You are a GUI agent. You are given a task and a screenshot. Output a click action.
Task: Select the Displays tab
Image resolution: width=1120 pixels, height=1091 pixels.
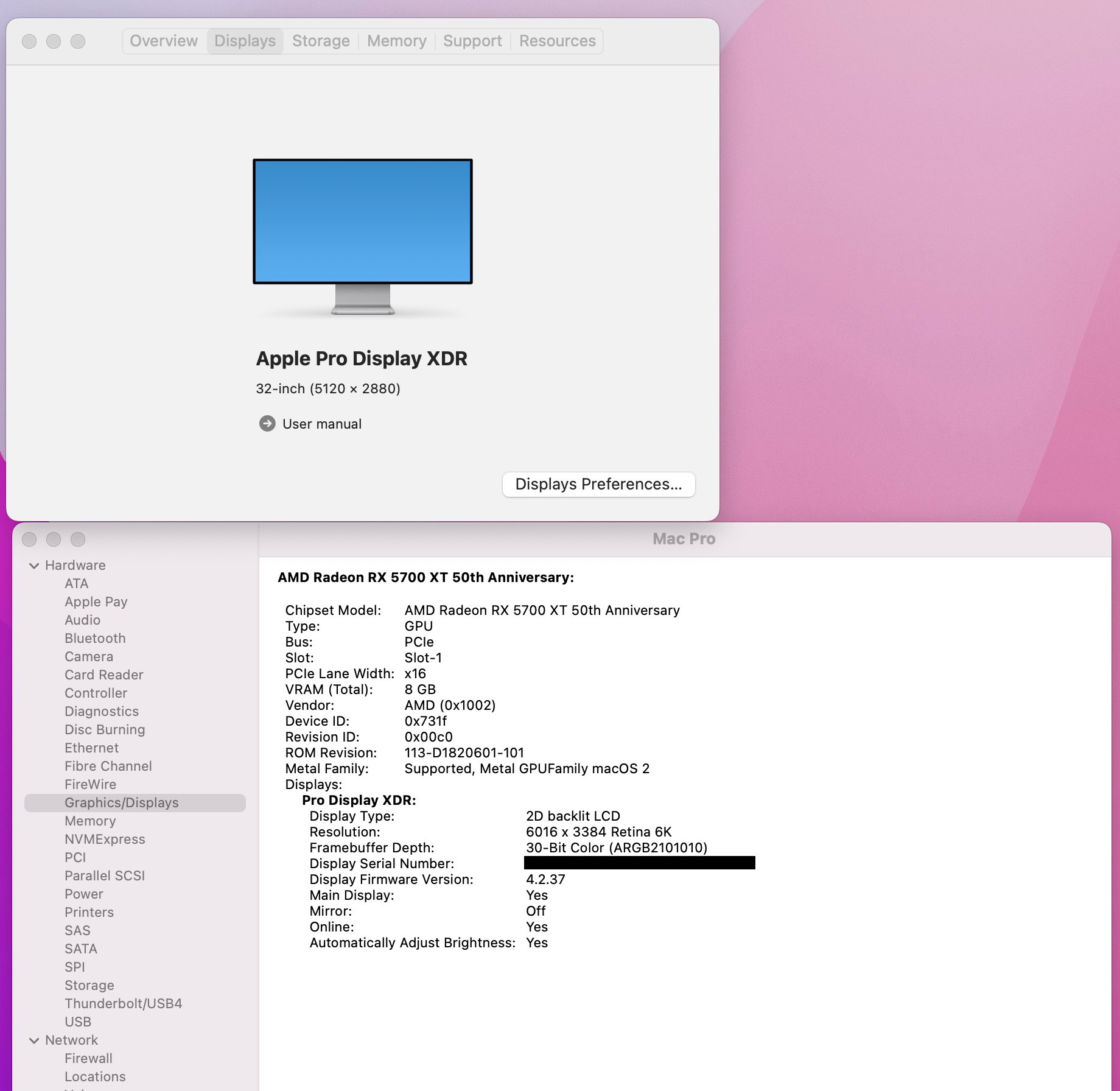tap(245, 41)
